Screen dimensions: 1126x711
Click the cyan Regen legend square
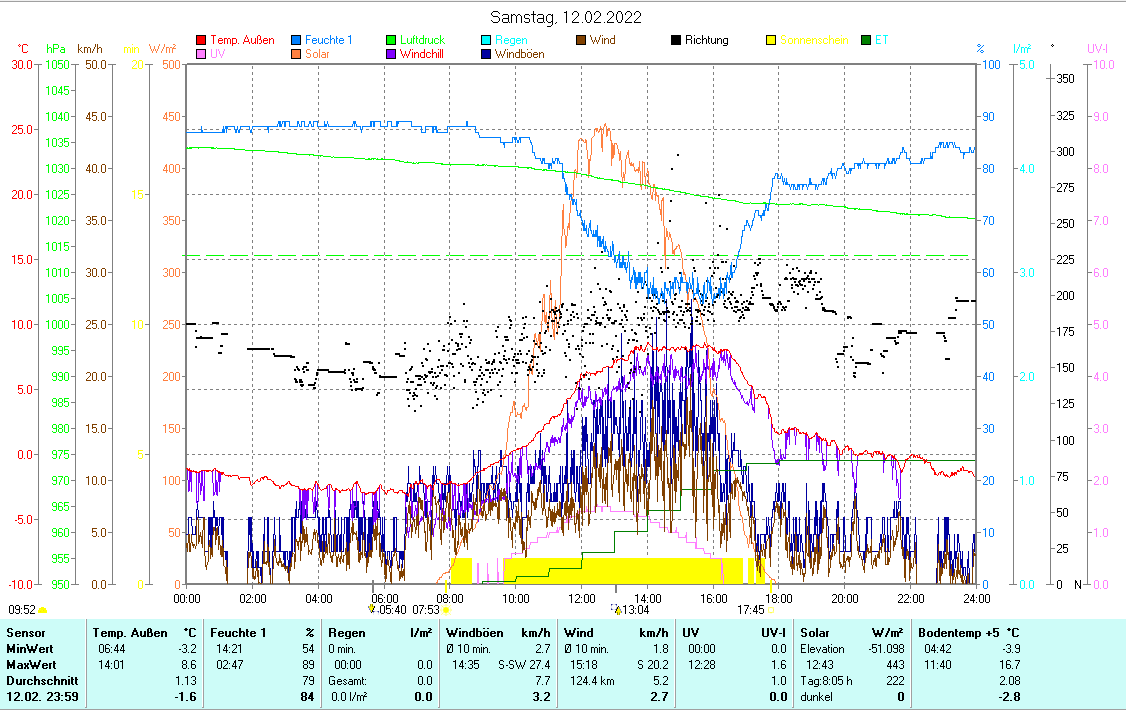[486, 41]
